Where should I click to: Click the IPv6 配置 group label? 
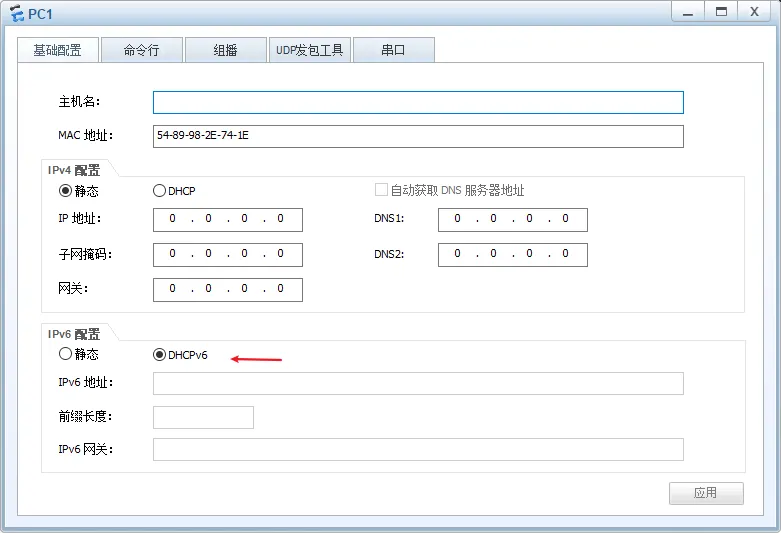74,334
